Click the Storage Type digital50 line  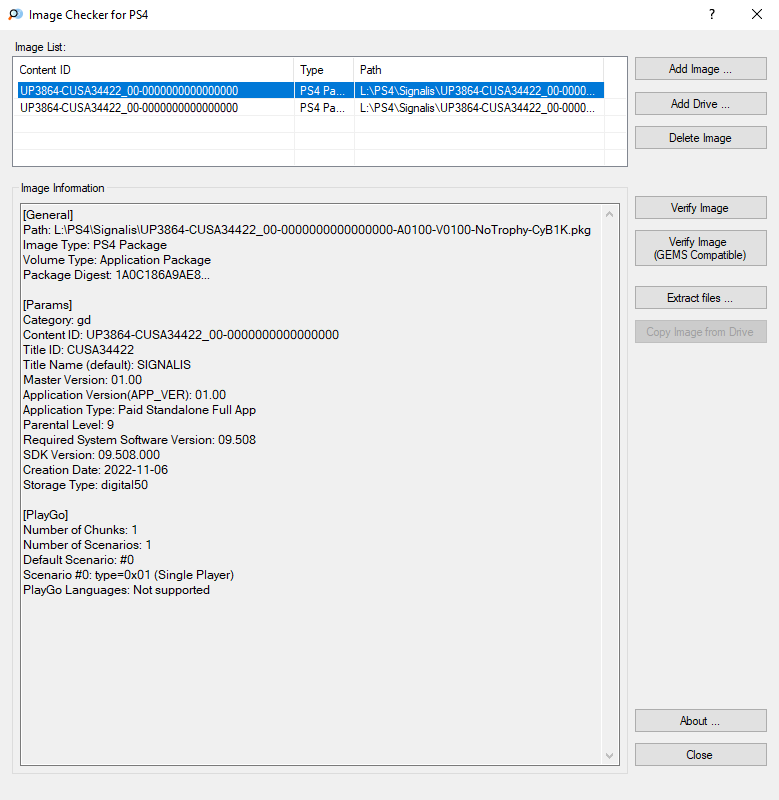(x=85, y=485)
